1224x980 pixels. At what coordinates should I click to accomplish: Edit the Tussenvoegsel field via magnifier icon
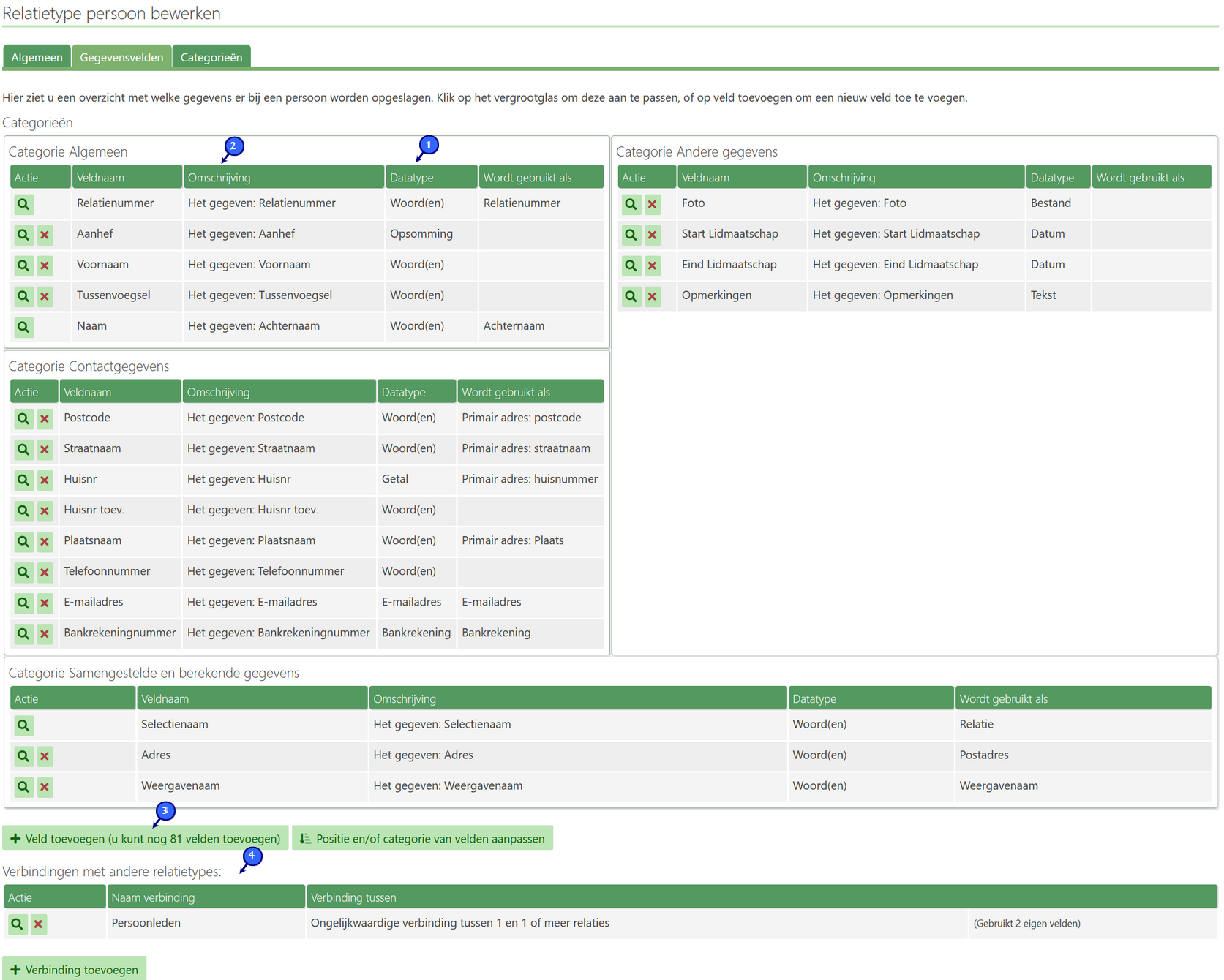23,296
